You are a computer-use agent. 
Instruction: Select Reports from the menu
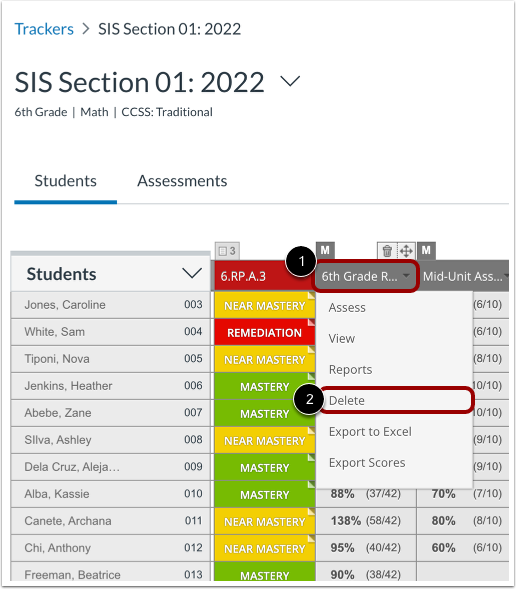(350, 370)
